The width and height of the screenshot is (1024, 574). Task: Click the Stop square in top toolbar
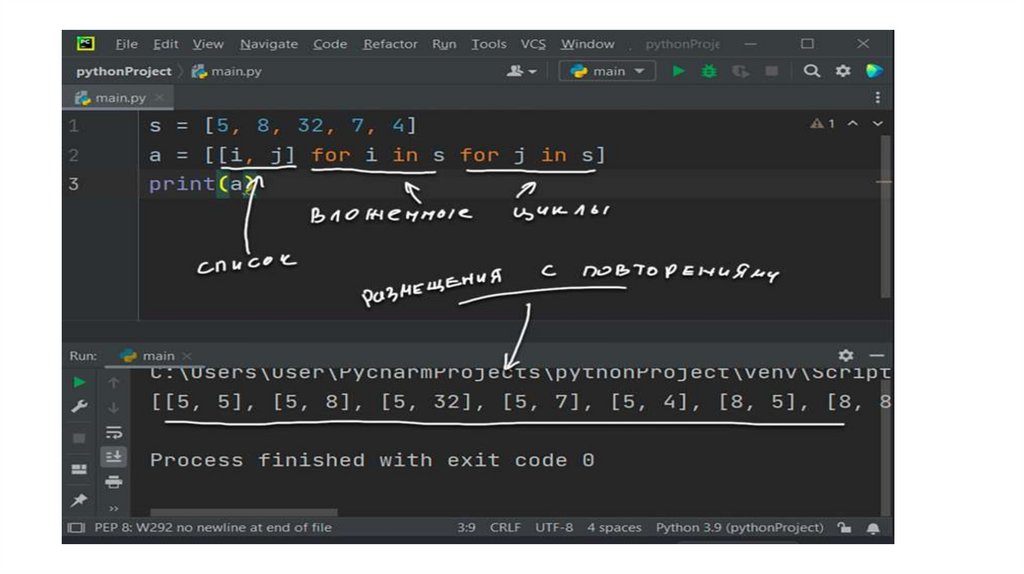(772, 71)
